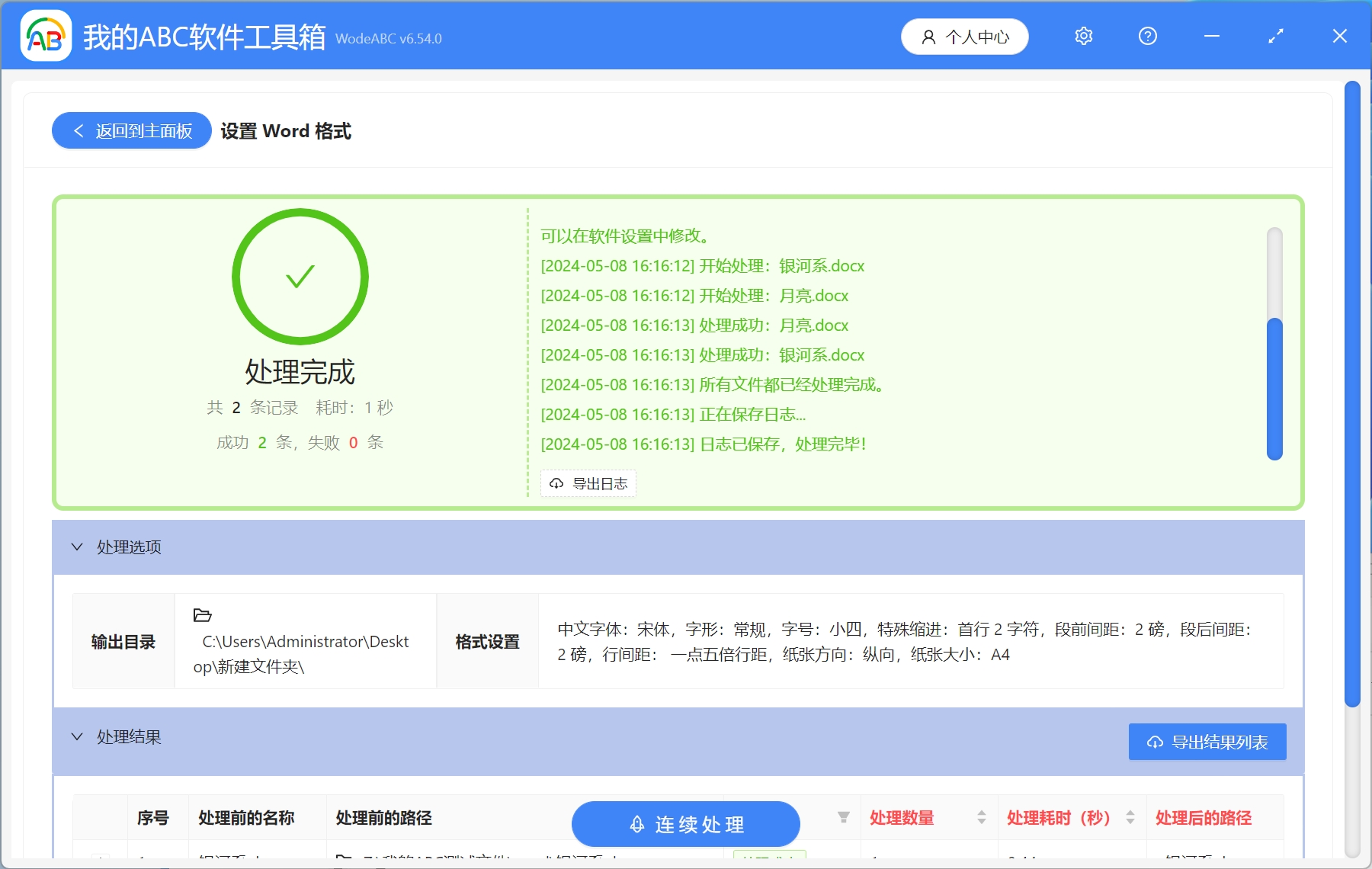1372x869 pixels.
Task: Return to main panel with 返回到主面板
Action: point(131,130)
